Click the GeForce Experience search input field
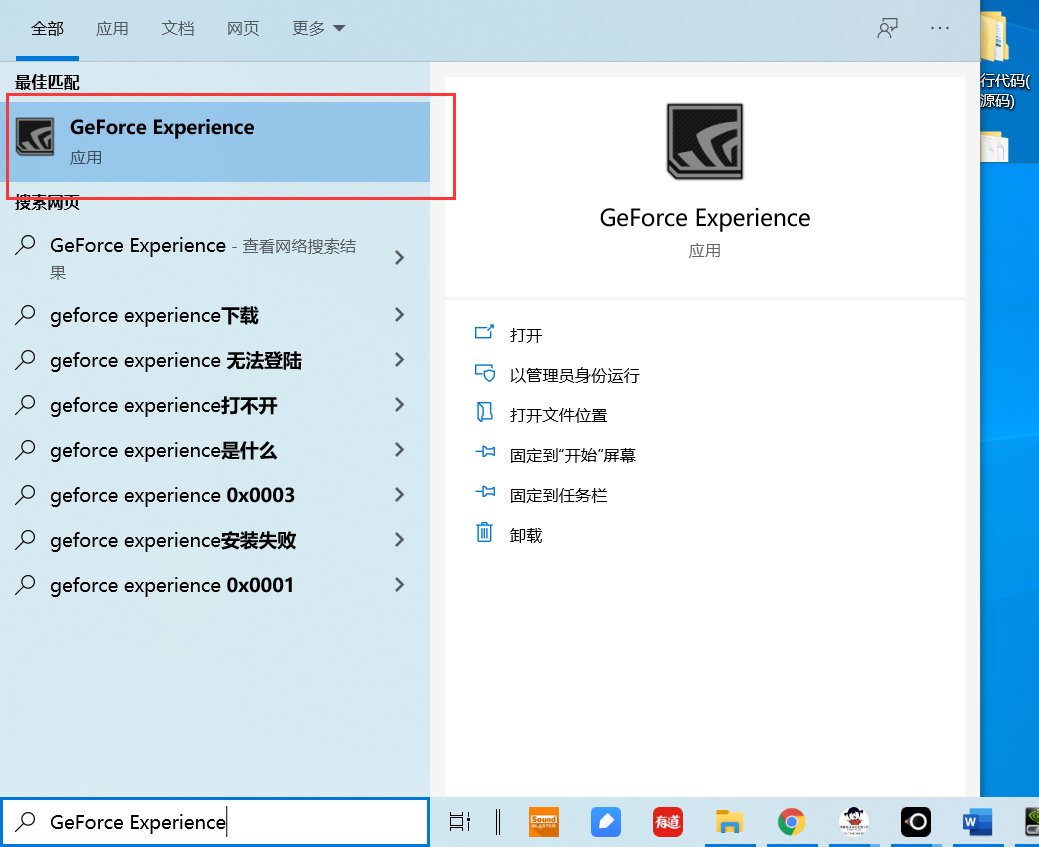 (215, 822)
